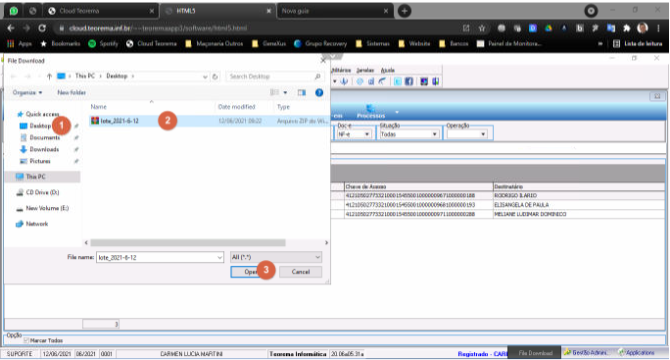The image size is (670, 360).
Task: Open the view options dropdown arrow
Action: tap(285, 93)
